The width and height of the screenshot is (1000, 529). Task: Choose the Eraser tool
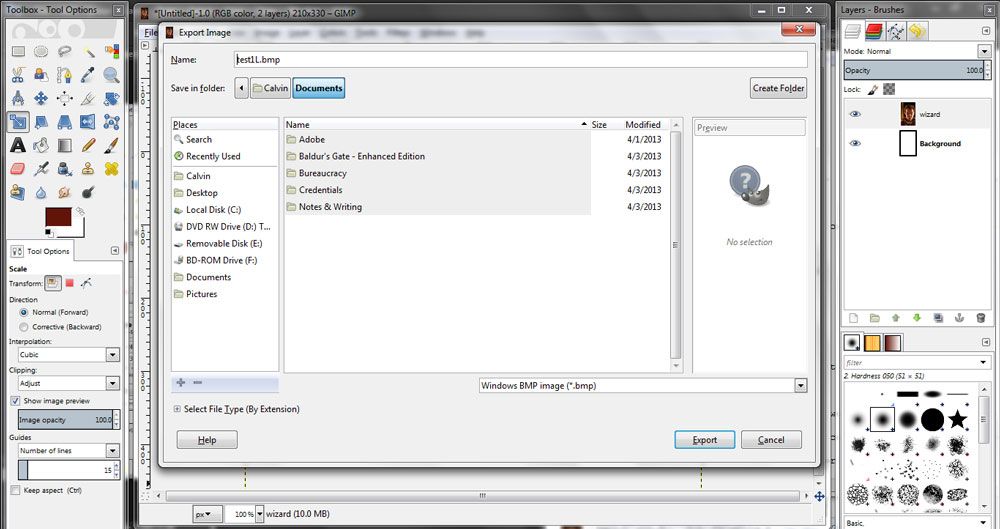click(x=18, y=168)
